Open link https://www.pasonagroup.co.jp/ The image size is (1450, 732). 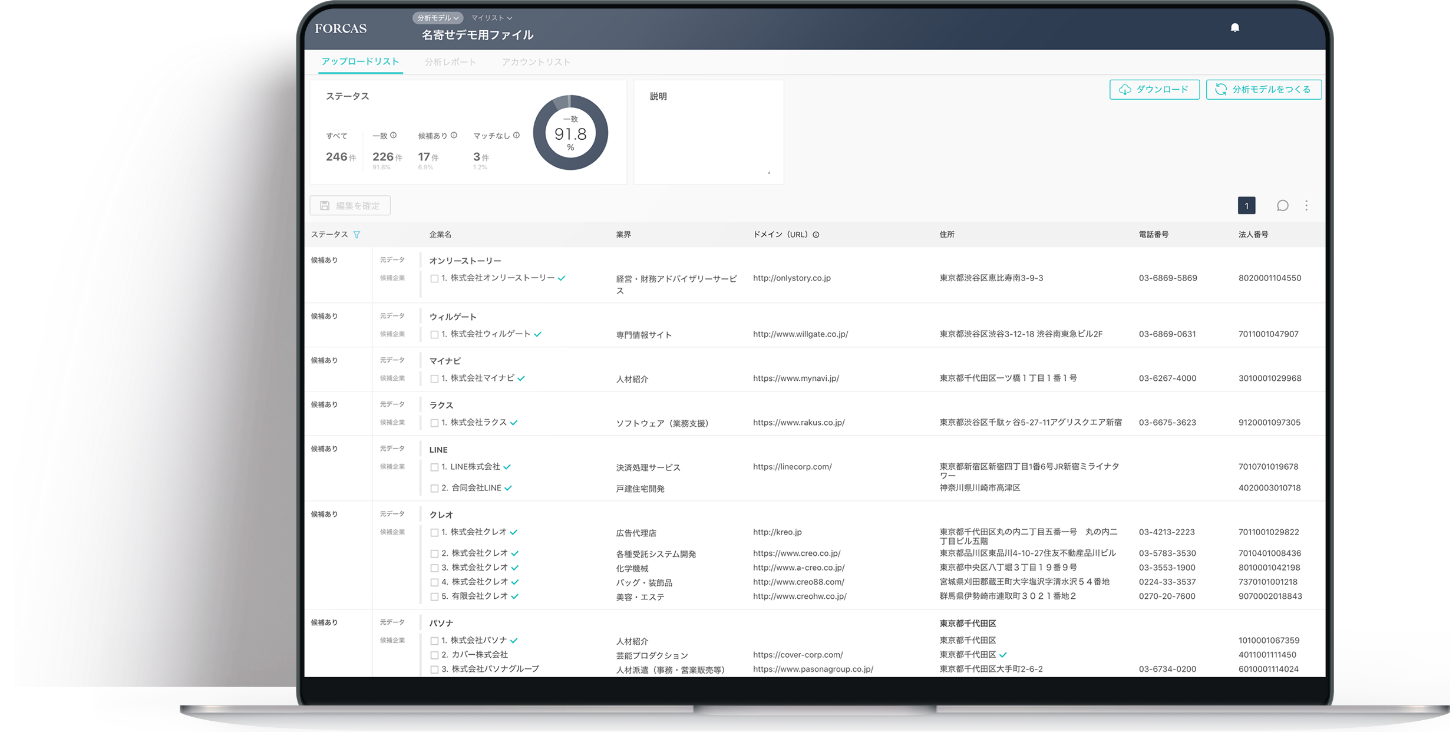click(x=813, y=669)
